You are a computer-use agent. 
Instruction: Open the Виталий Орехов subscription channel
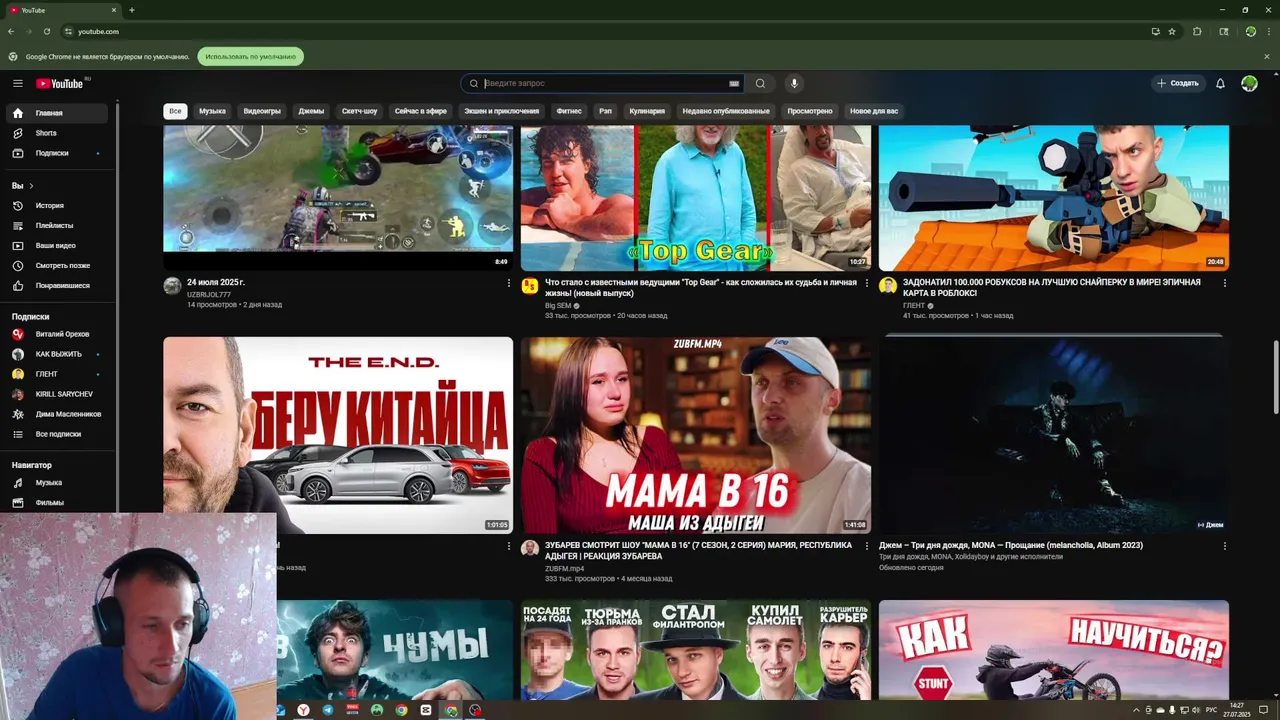coord(59,334)
